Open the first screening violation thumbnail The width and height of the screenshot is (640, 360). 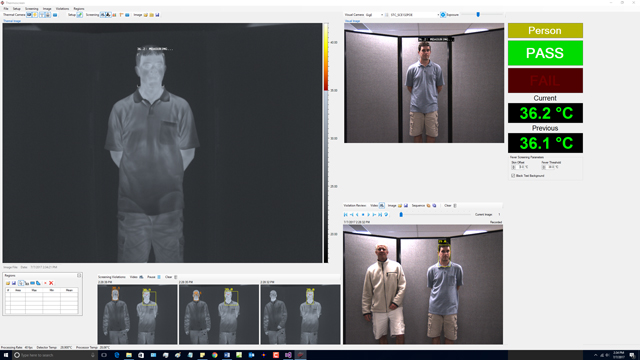tap(137, 314)
